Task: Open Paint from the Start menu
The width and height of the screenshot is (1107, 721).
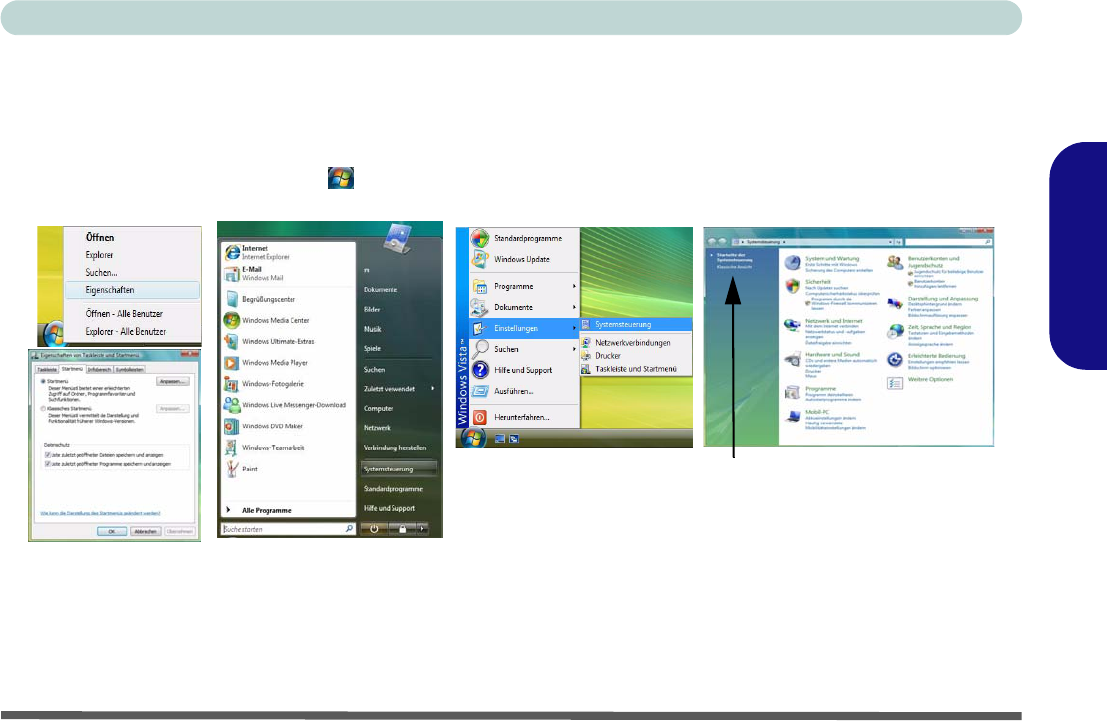Action: click(231, 468)
